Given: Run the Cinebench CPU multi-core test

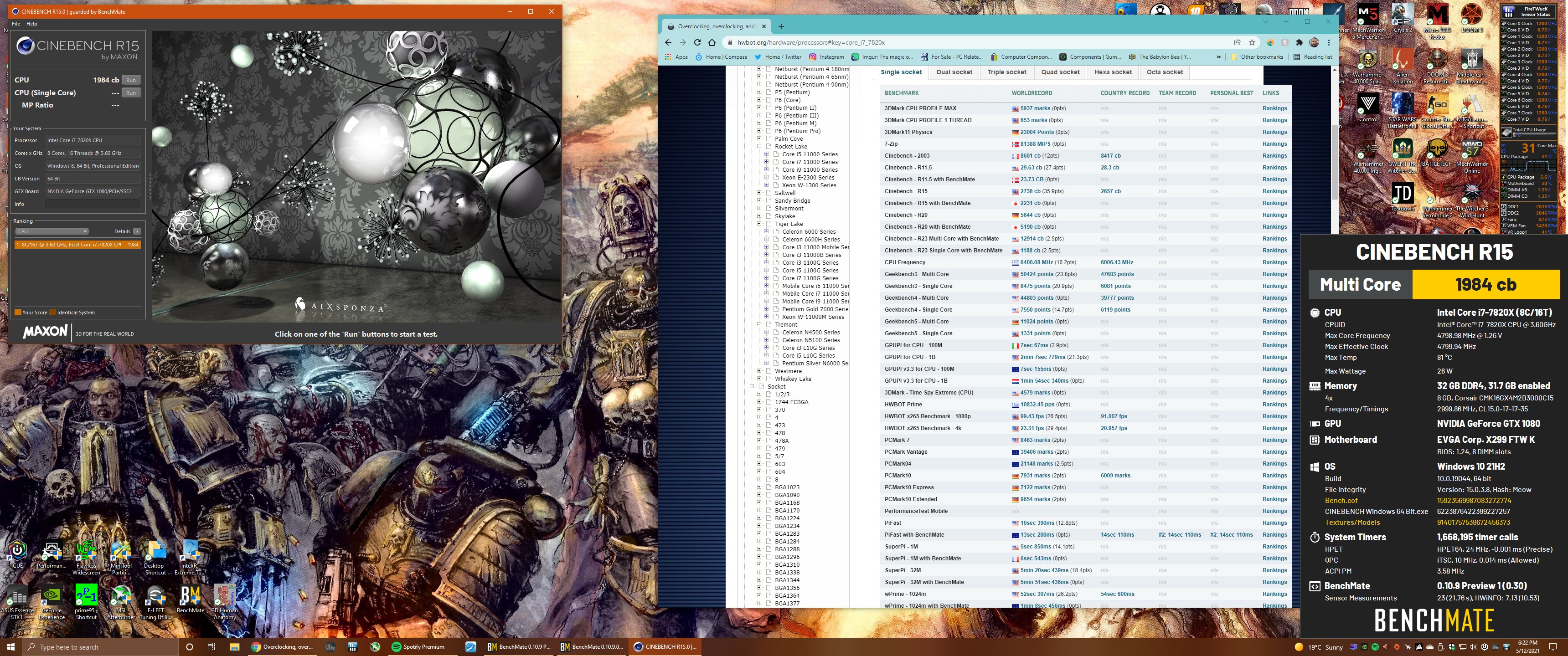Looking at the screenshot, I should click(131, 80).
